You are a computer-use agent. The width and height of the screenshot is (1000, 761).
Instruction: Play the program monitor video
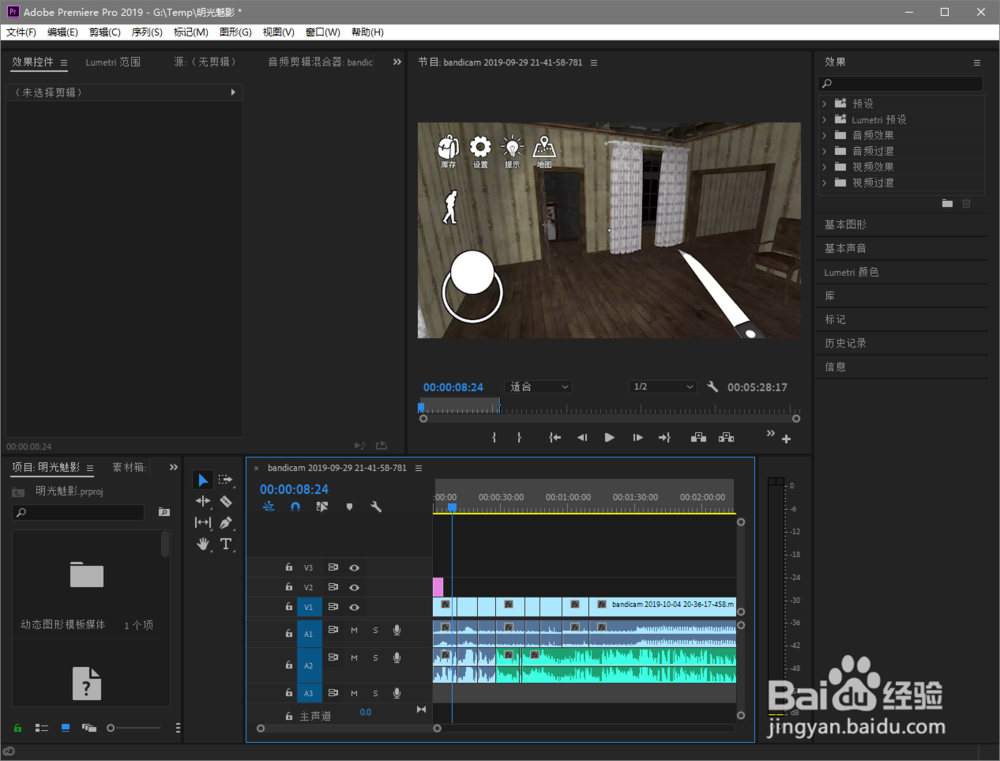point(609,438)
